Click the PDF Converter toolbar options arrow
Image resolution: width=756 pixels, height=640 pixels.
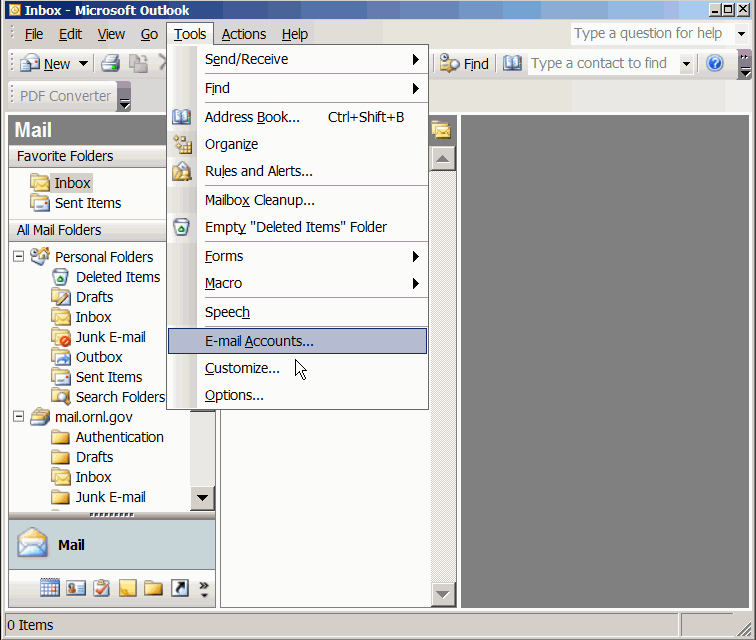point(124,96)
